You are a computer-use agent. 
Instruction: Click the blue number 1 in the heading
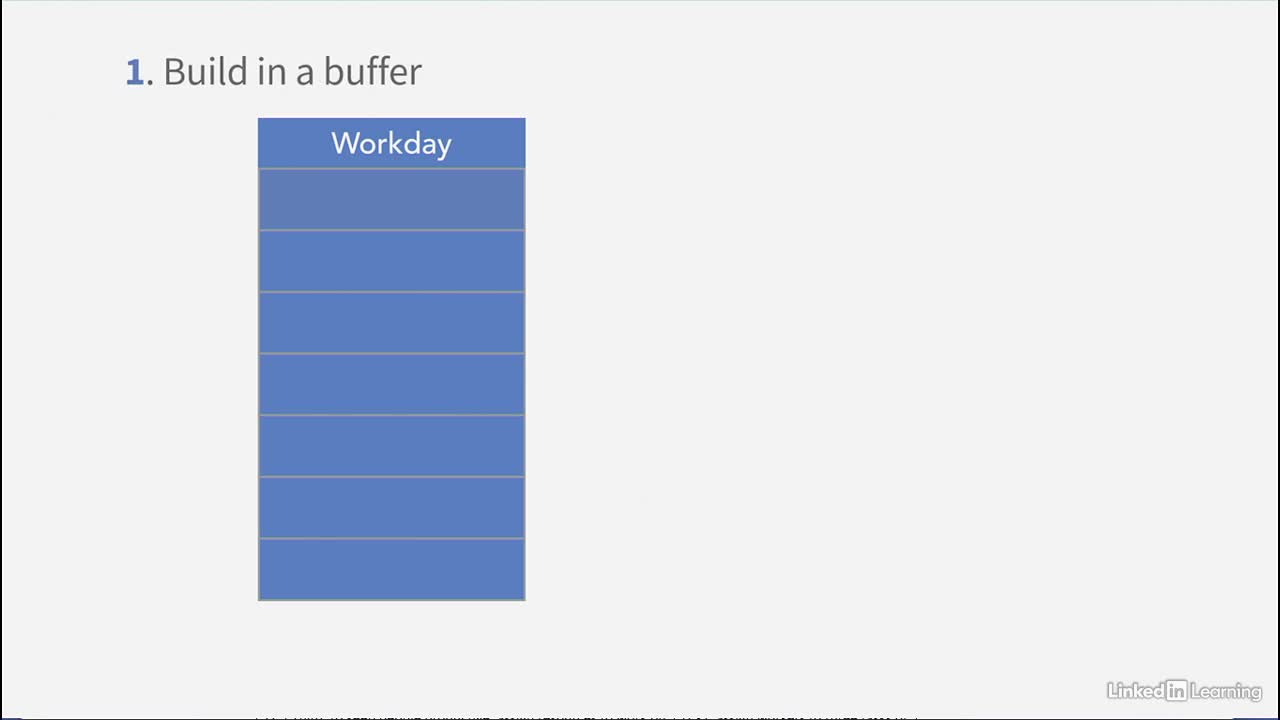(134, 72)
